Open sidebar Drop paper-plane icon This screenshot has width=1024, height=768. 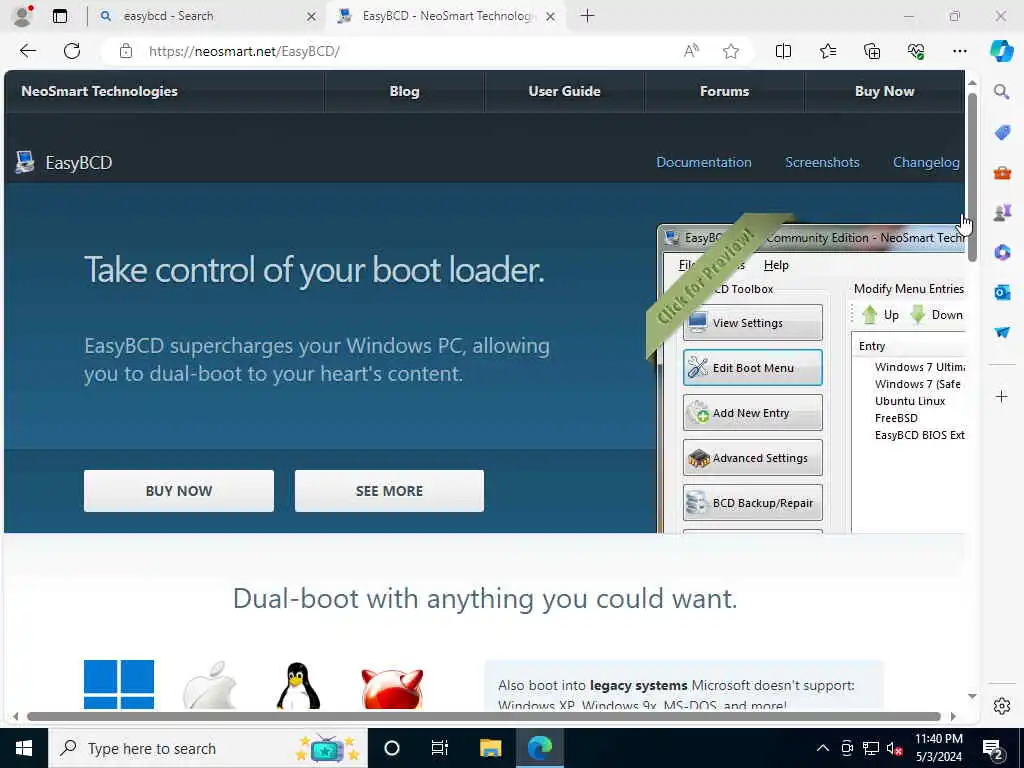pyautogui.click(x=1002, y=332)
